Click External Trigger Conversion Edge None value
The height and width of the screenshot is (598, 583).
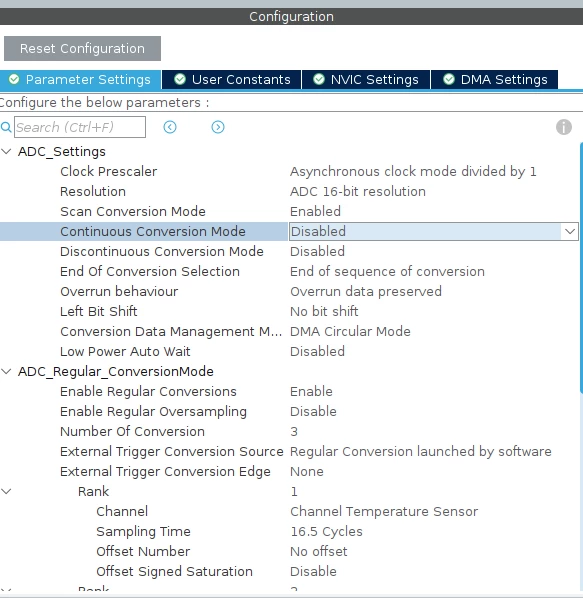click(307, 471)
